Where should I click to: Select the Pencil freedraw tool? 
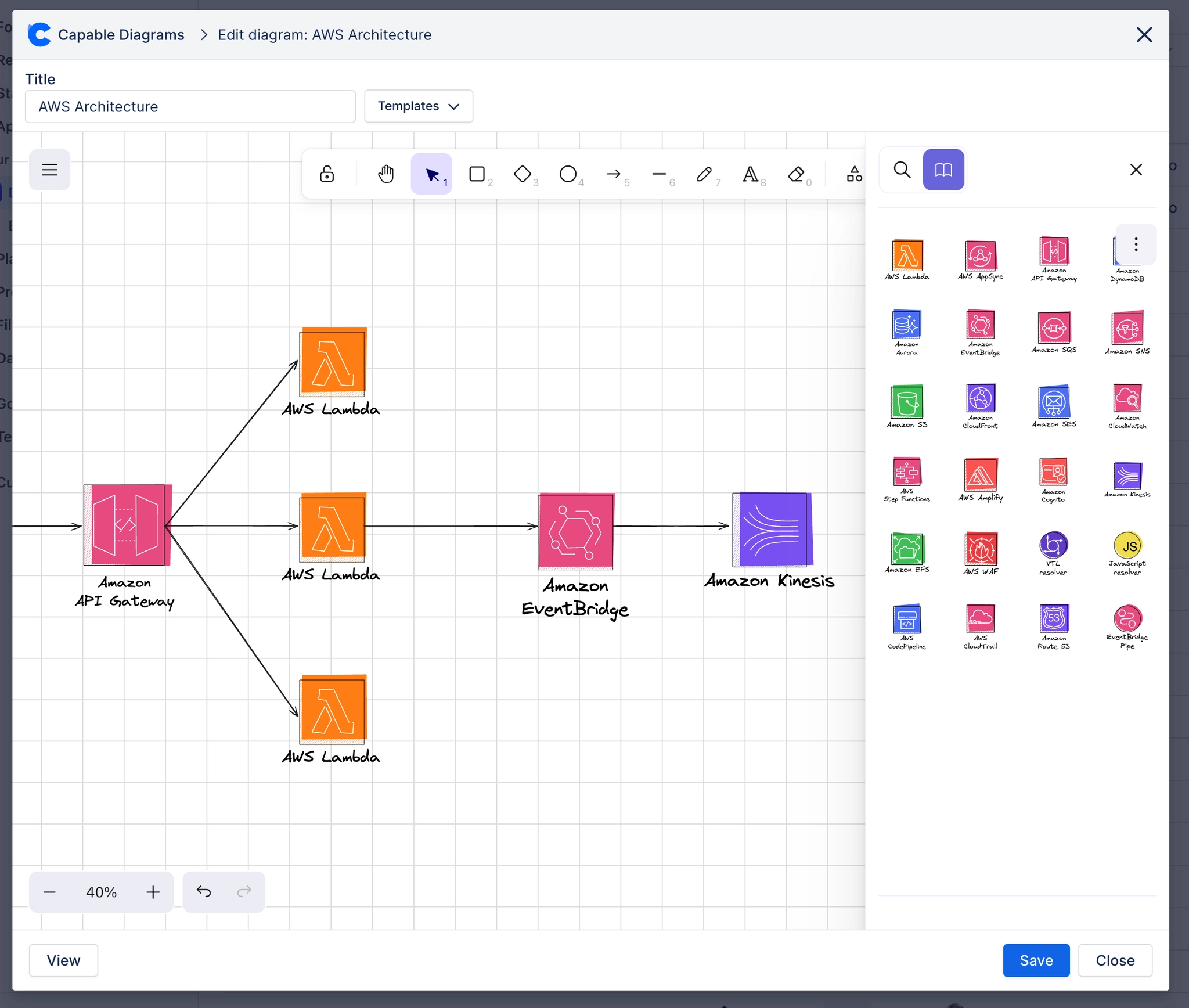click(x=704, y=174)
